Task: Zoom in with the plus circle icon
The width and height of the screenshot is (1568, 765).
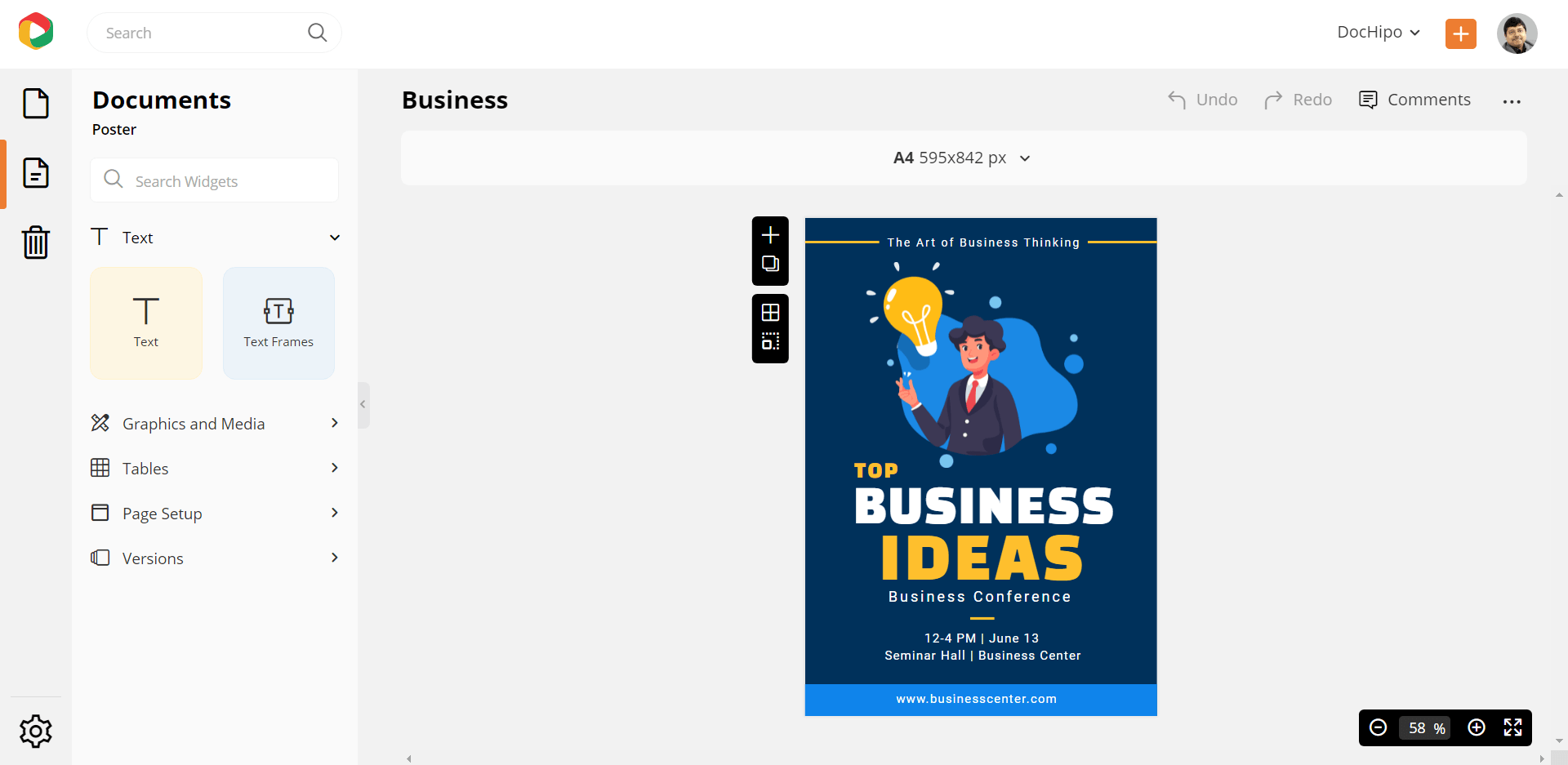Action: click(1477, 727)
